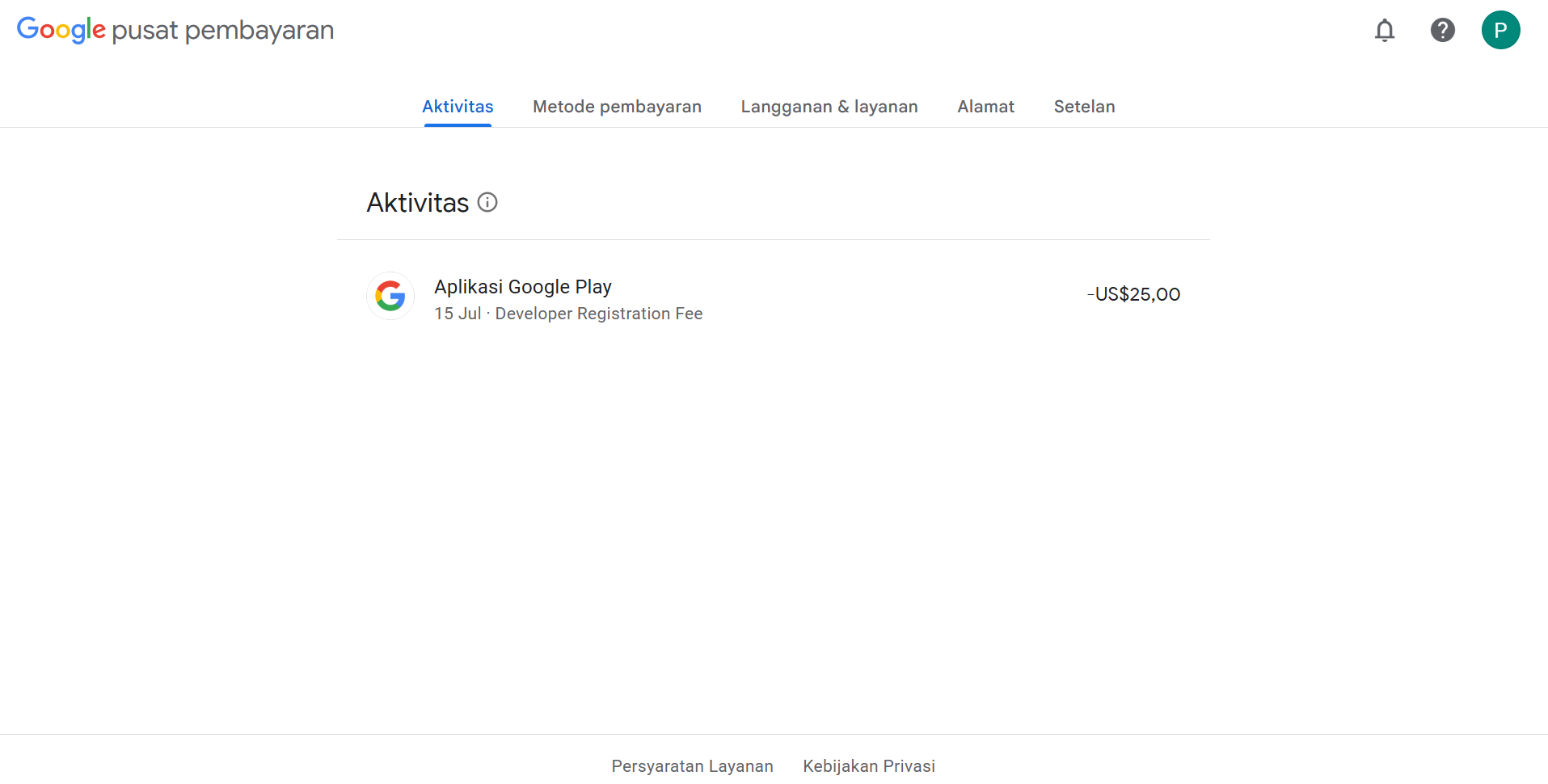Click the Aktivitas page heading
This screenshot has width=1548, height=784.
coord(418,203)
